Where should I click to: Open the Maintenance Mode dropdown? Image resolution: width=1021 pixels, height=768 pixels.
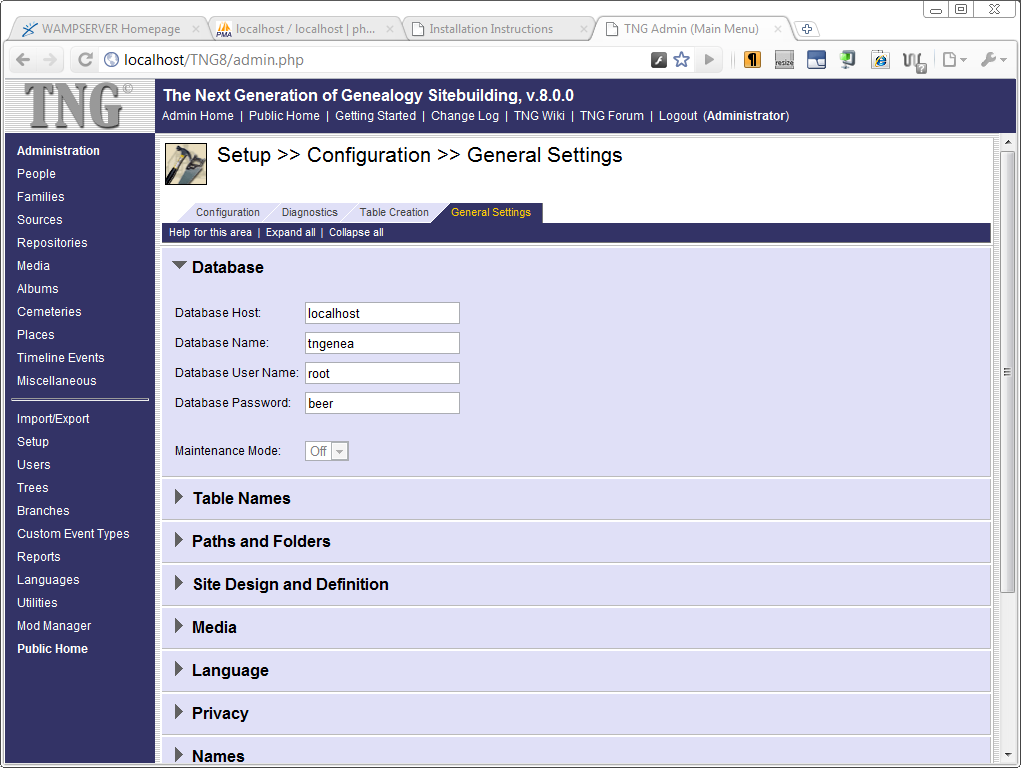coord(327,451)
